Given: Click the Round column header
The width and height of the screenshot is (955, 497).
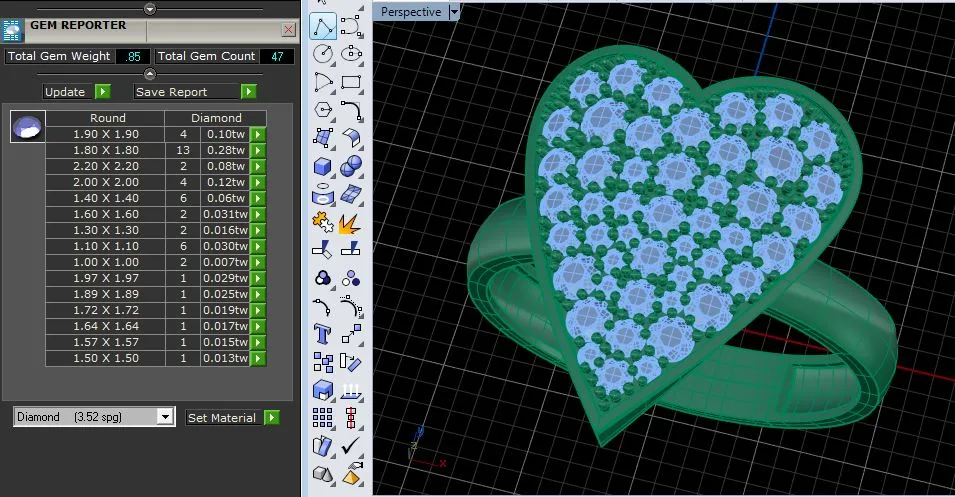Looking at the screenshot, I should (105, 118).
